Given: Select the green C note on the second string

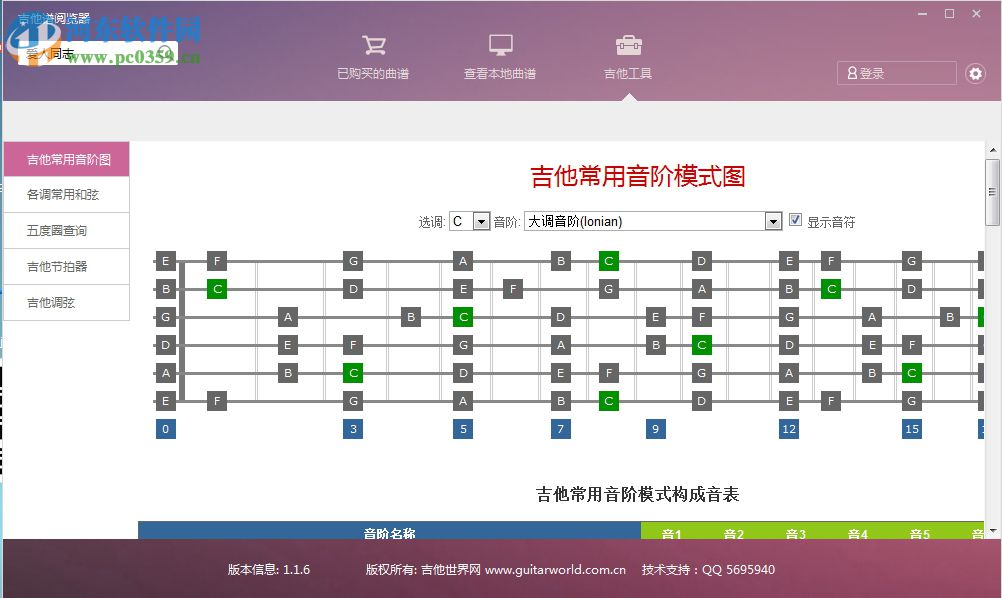Looking at the screenshot, I should click(216, 289).
